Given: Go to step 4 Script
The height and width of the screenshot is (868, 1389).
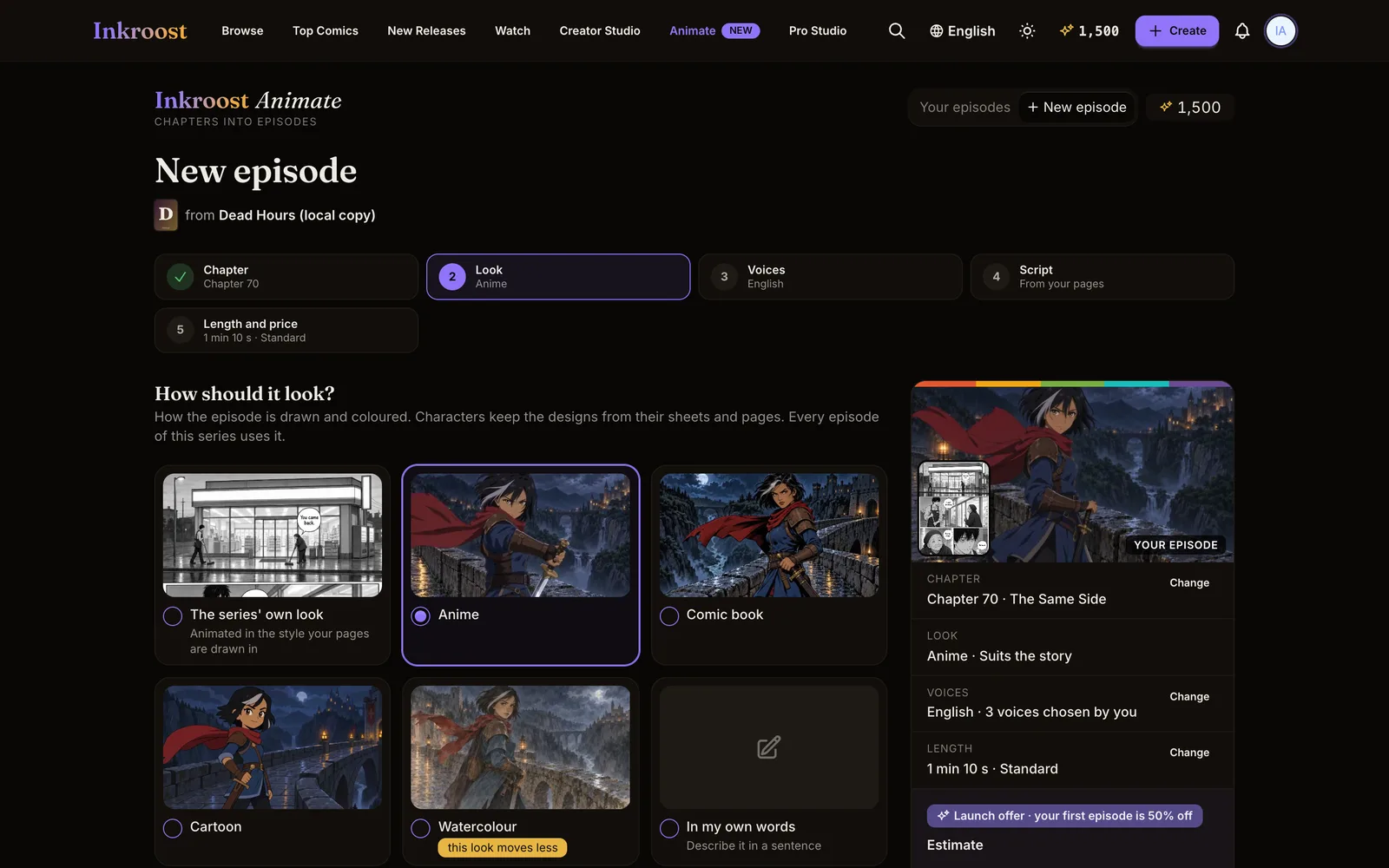Looking at the screenshot, I should (x=1102, y=277).
